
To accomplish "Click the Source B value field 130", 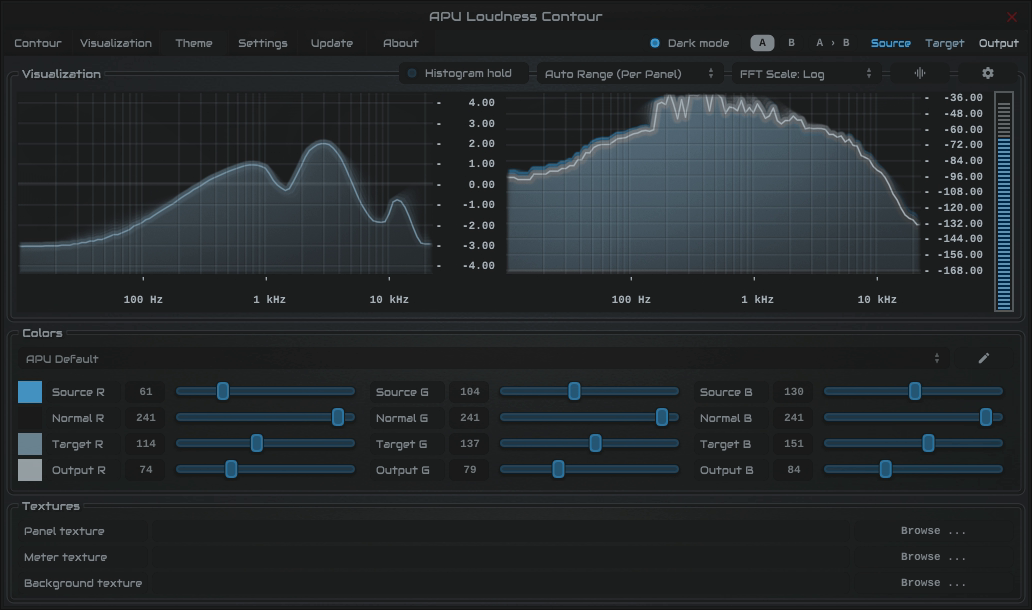I will [x=793, y=392].
